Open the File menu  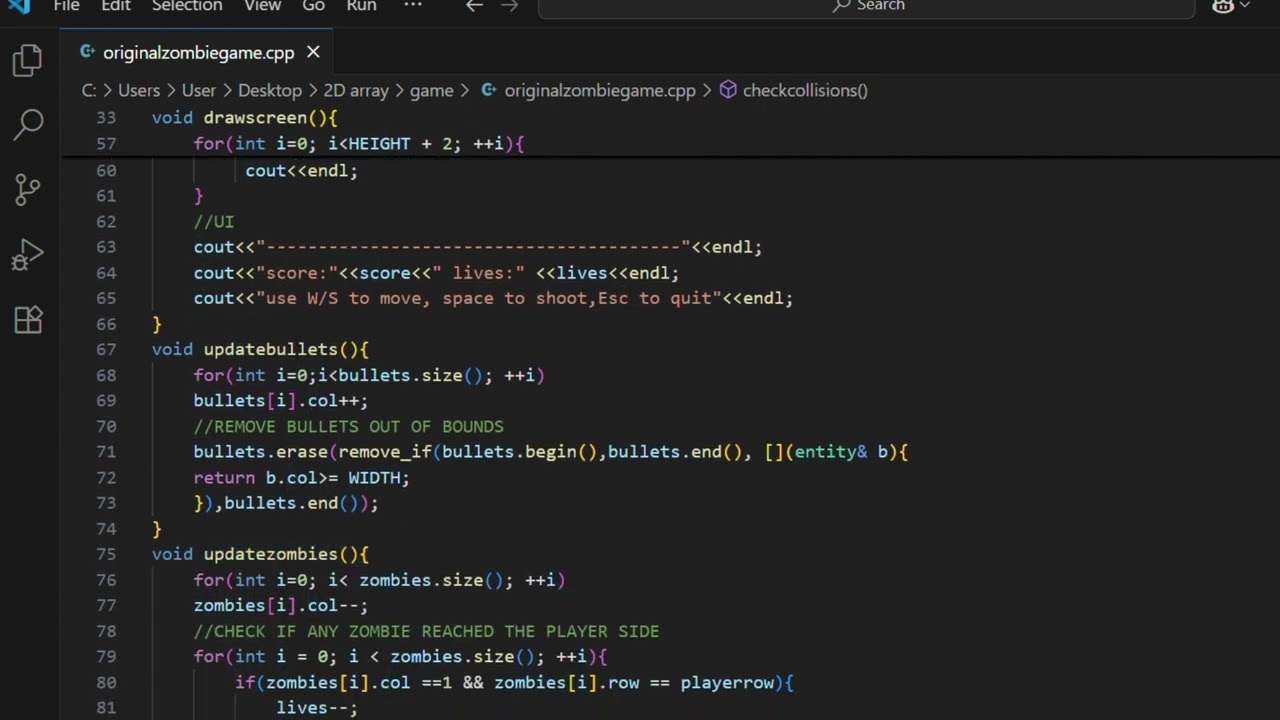click(x=66, y=6)
